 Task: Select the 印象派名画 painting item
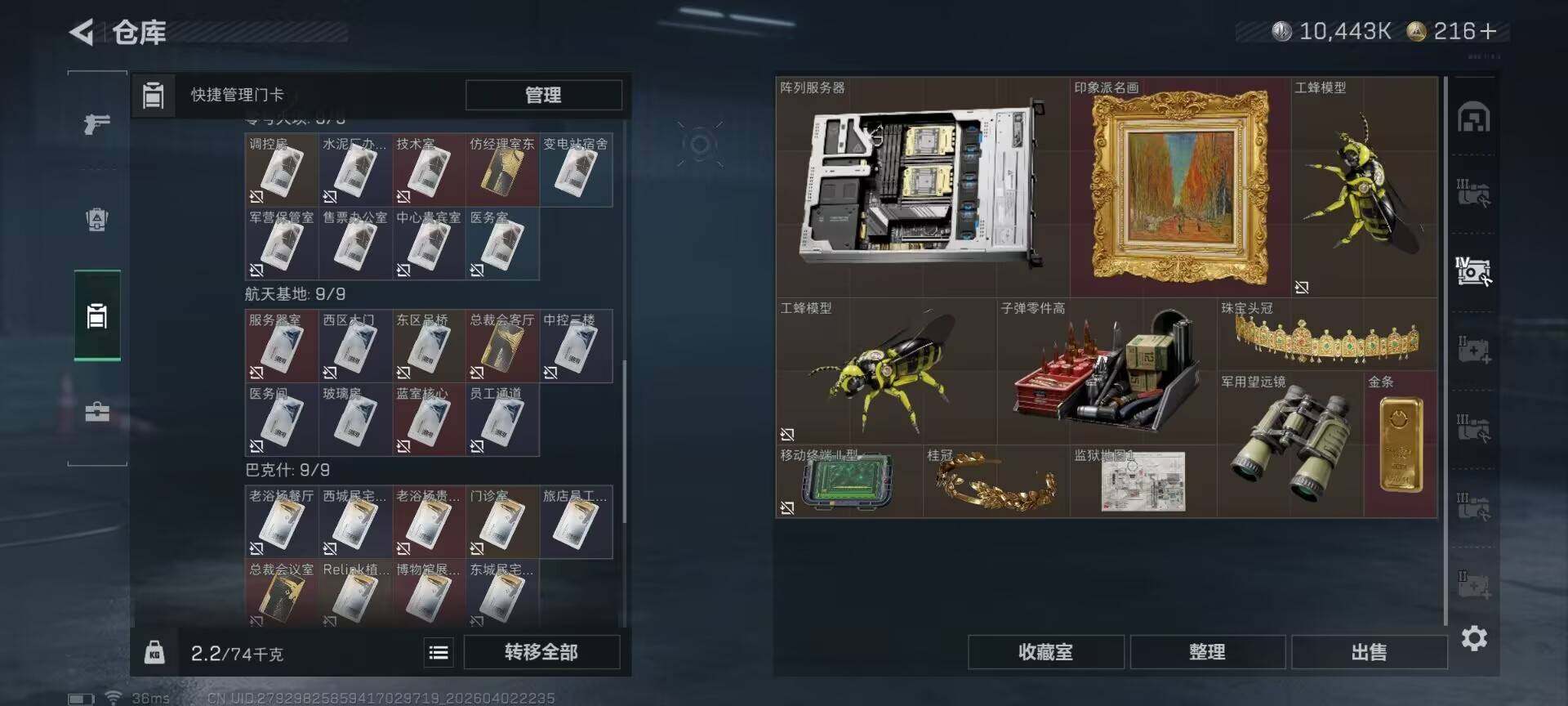tap(1180, 187)
